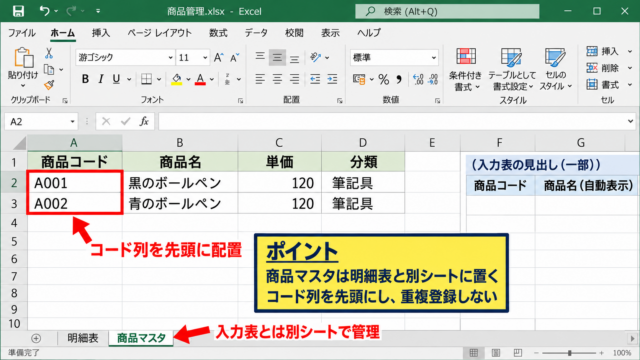Open font color dropdown arrow

point(212,79)
